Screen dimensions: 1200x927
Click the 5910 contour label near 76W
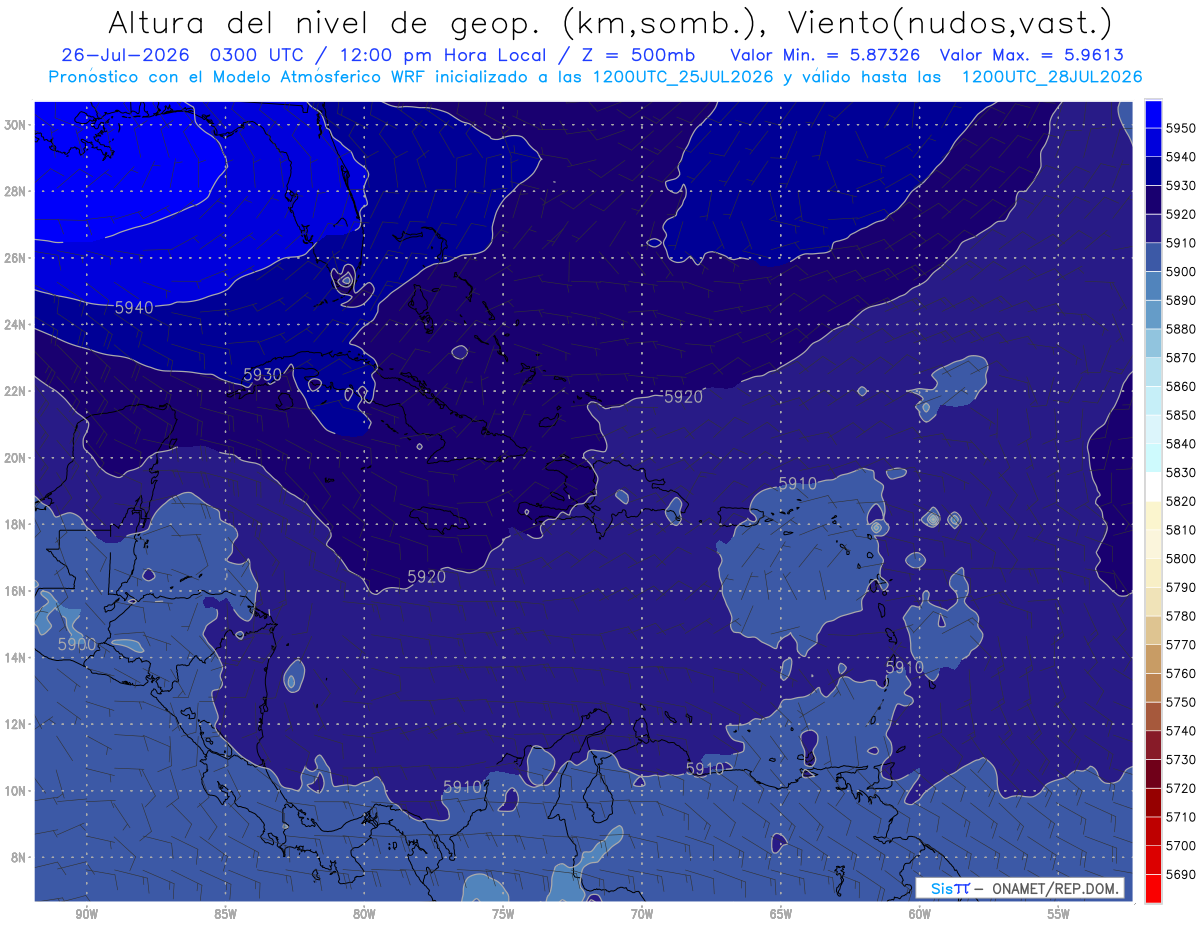click(x=462, y=787)
